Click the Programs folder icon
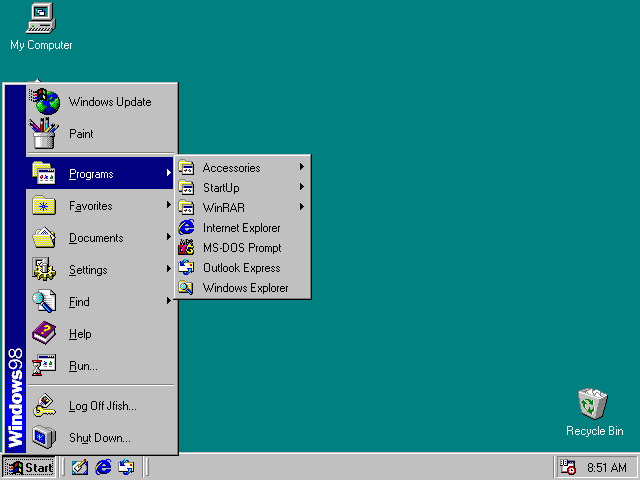The height and width of the screenshot is (480, 640). tap(44, 173)
